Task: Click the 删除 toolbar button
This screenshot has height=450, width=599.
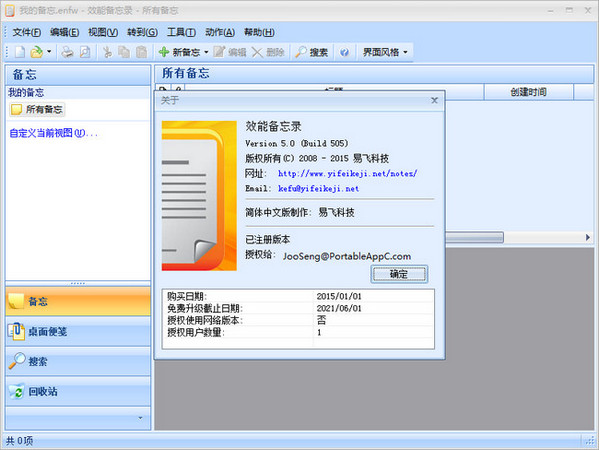Action: pos(269,52)
